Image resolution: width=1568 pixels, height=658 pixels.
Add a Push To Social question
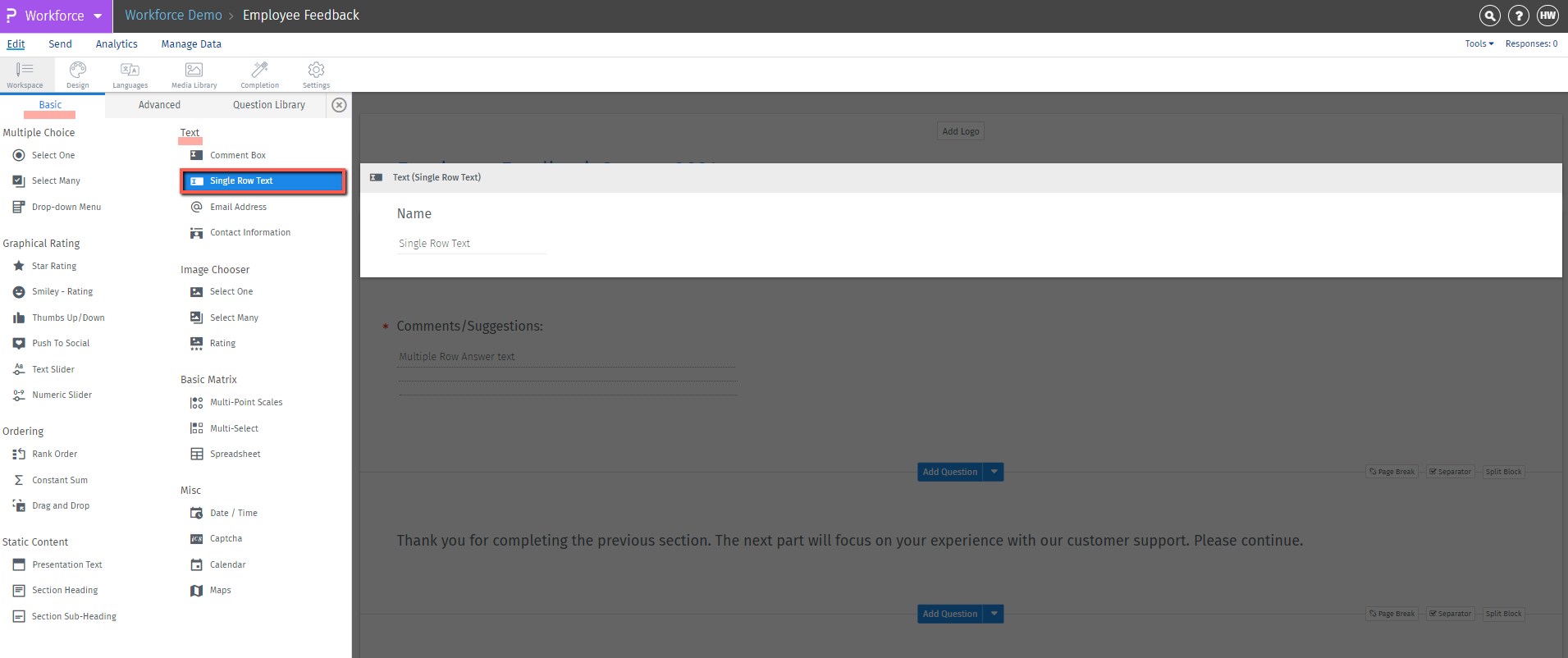tap(52, 343)
